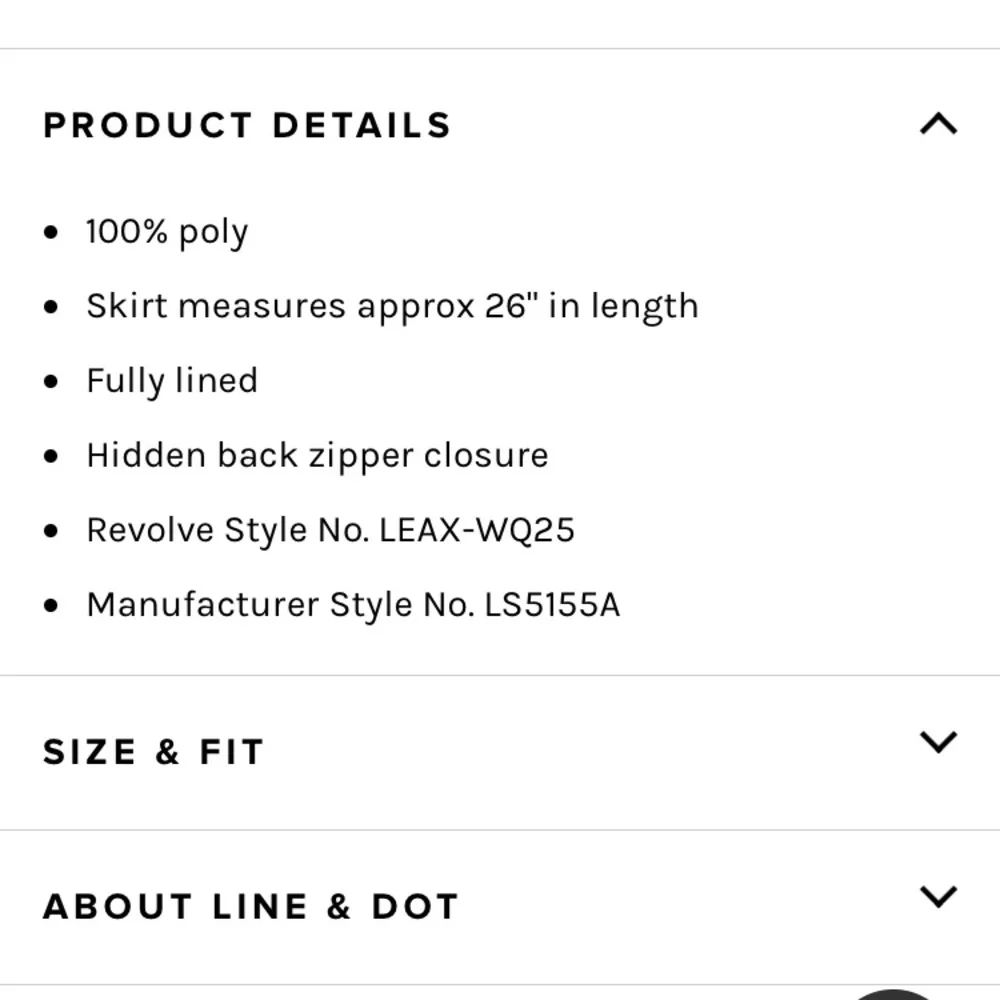
Task: Open the About Line & Dot heading
Action: (250, 907)
